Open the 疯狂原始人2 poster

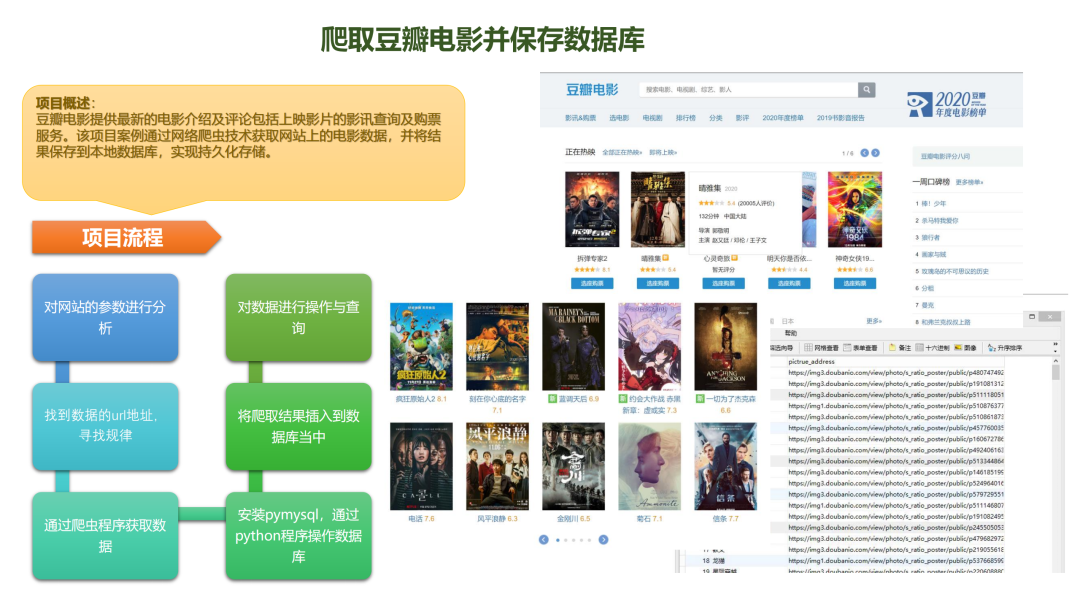[x=422, y=347]
